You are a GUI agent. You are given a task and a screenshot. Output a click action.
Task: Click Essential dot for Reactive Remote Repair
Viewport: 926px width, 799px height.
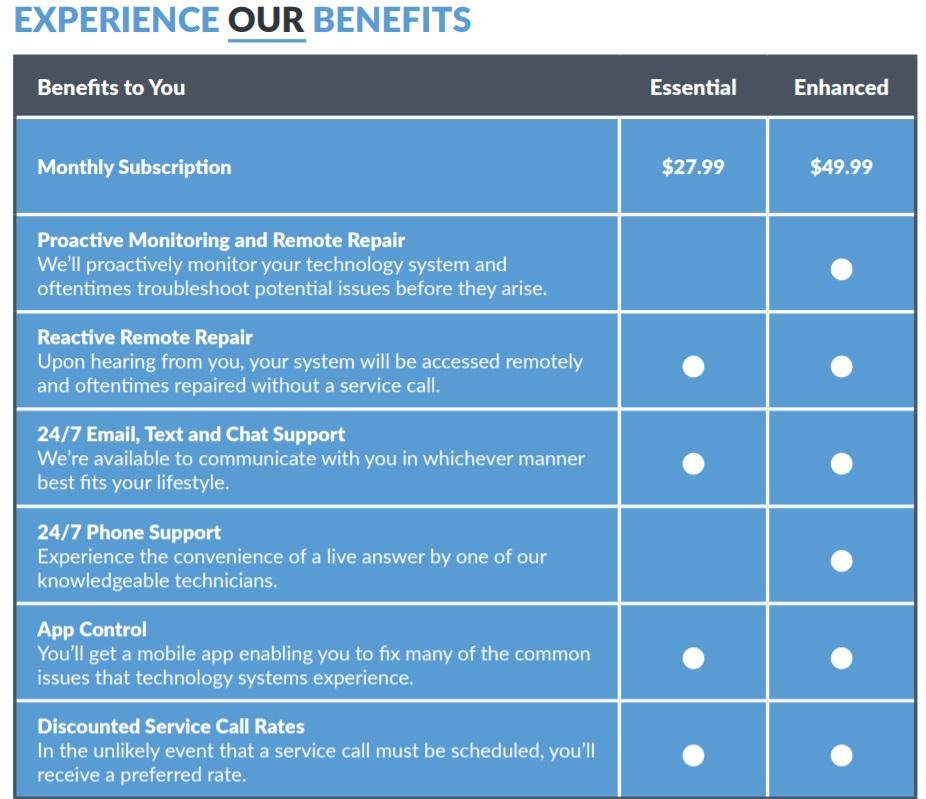[693, 366]
